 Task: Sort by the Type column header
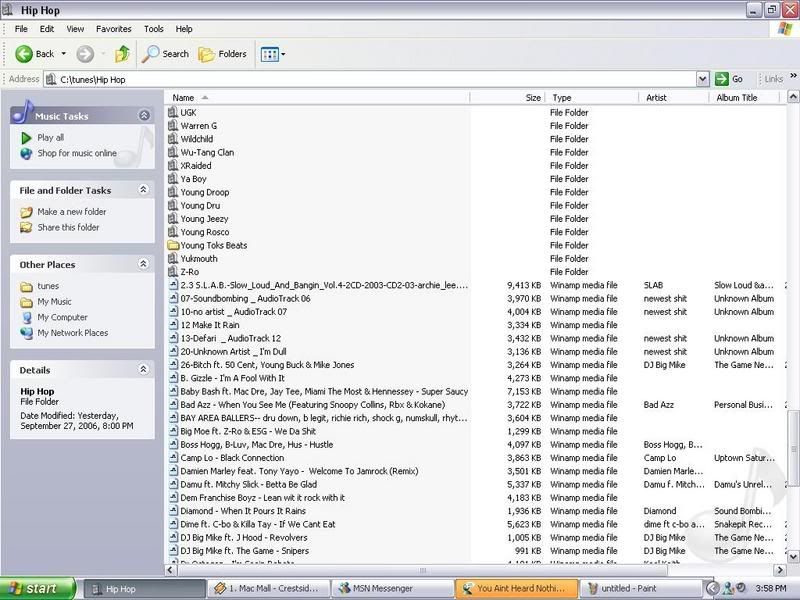(x=592, y=97)
